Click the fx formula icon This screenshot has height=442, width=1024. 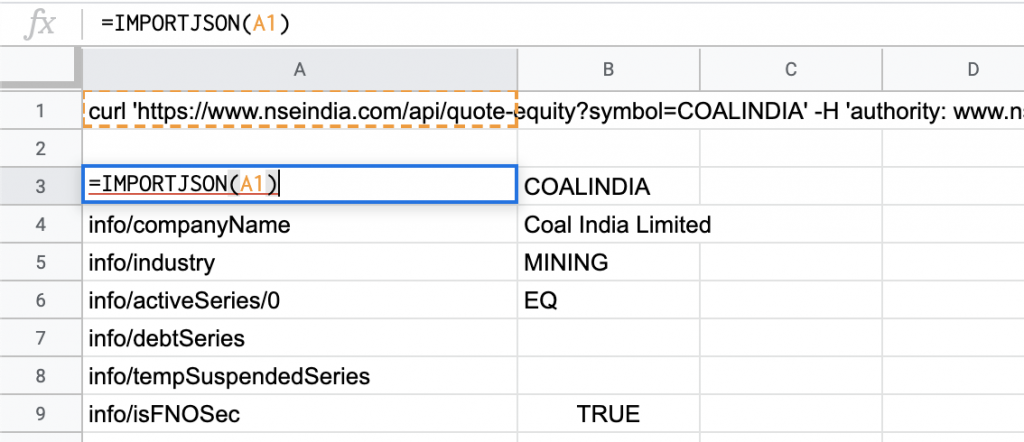(40, 24)
